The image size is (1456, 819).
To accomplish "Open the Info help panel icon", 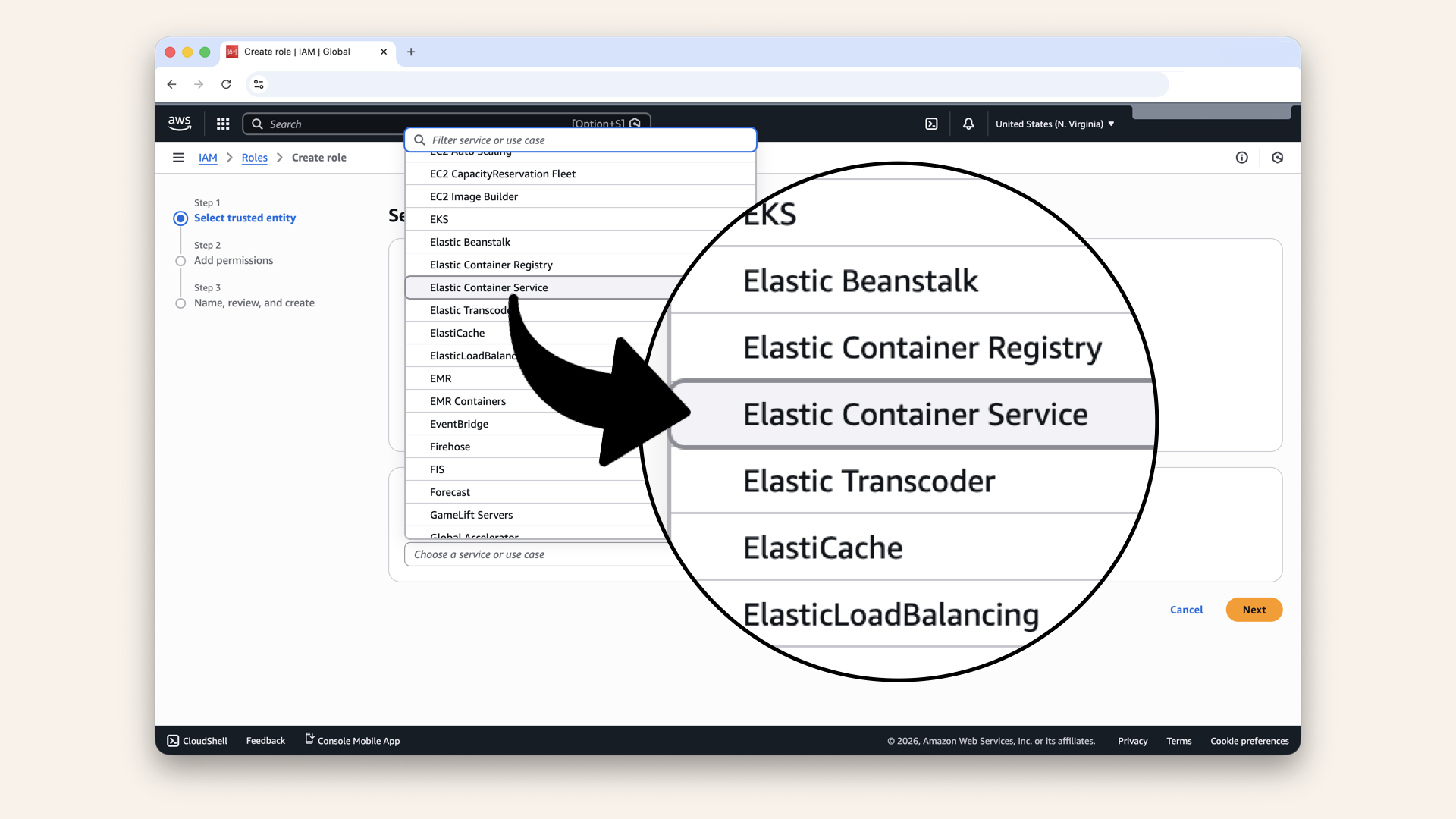I will [1242, 157].
